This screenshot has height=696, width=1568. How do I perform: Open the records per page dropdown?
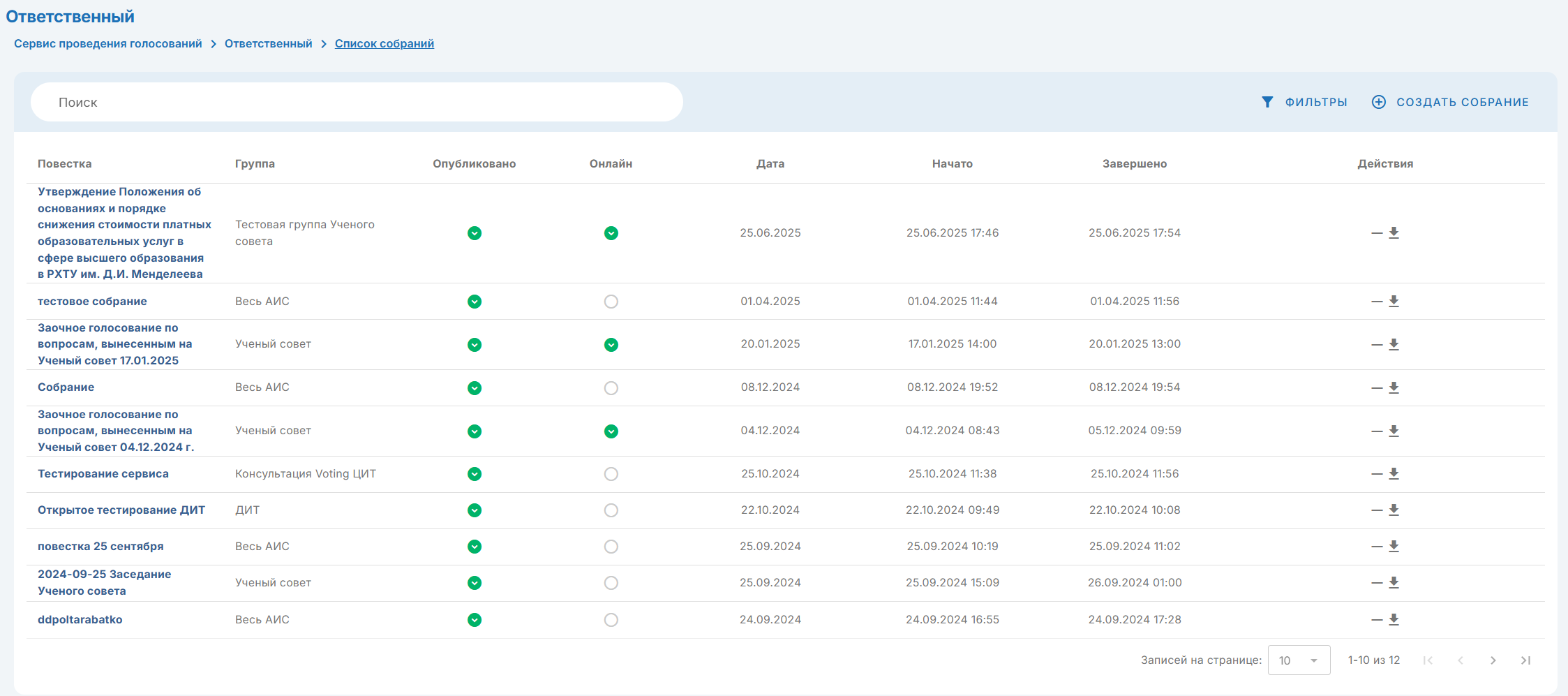click(x=1299, y=660)
